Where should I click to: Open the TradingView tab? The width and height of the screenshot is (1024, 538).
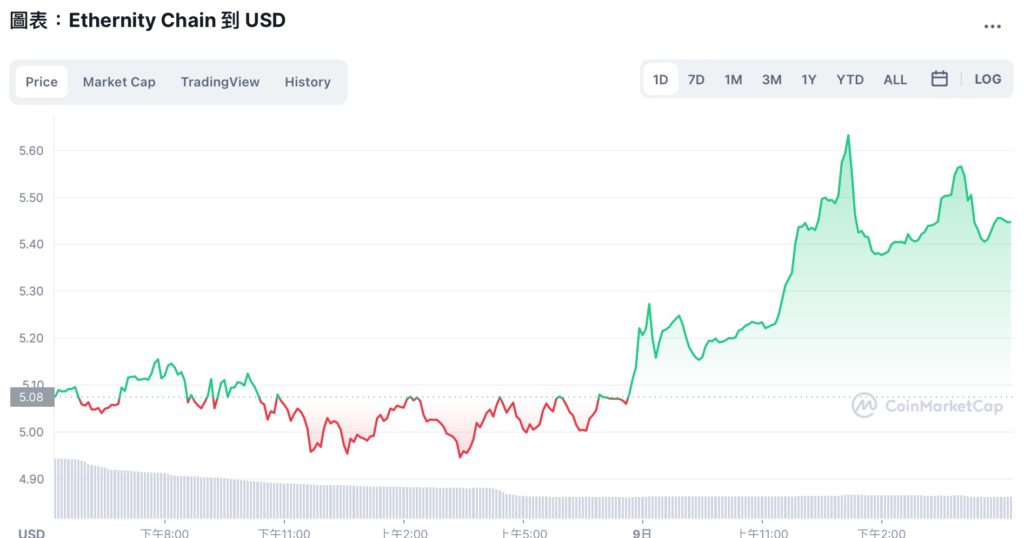(220, 82)
